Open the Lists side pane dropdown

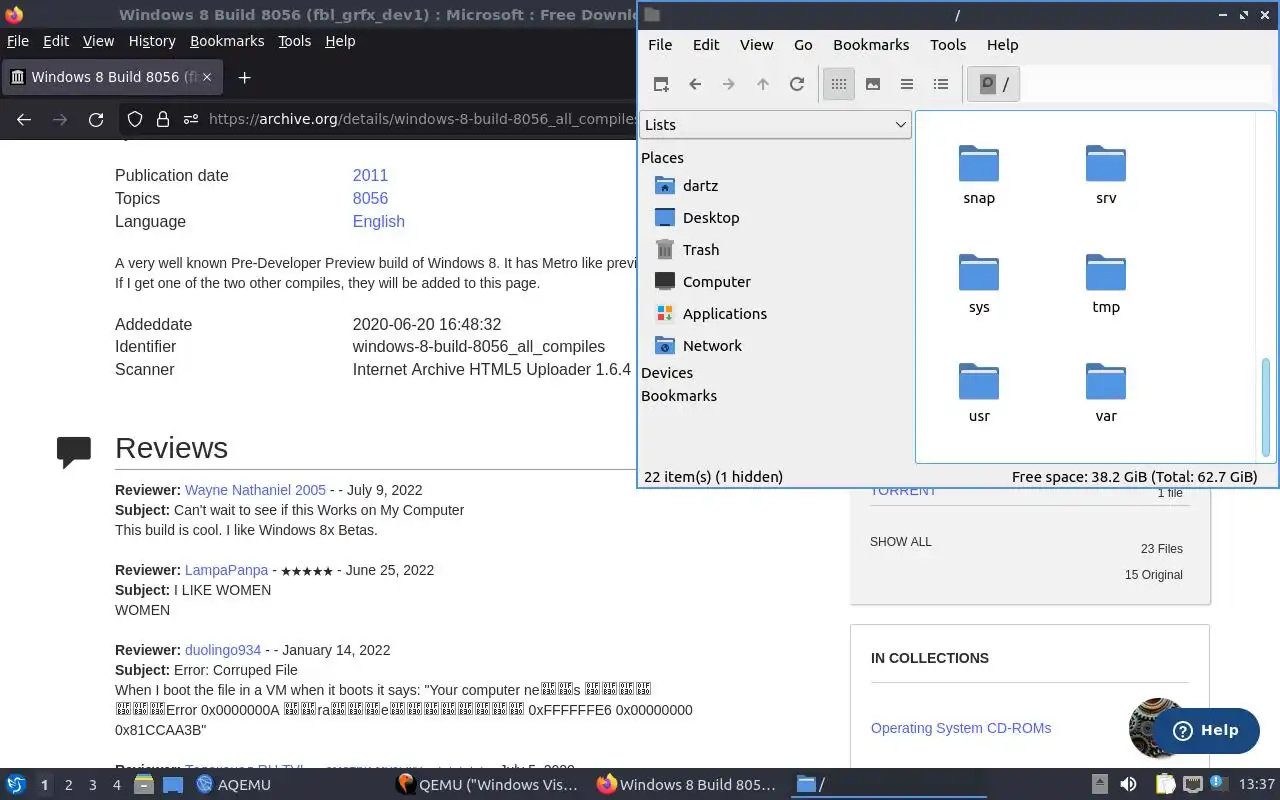click(775, 124)
